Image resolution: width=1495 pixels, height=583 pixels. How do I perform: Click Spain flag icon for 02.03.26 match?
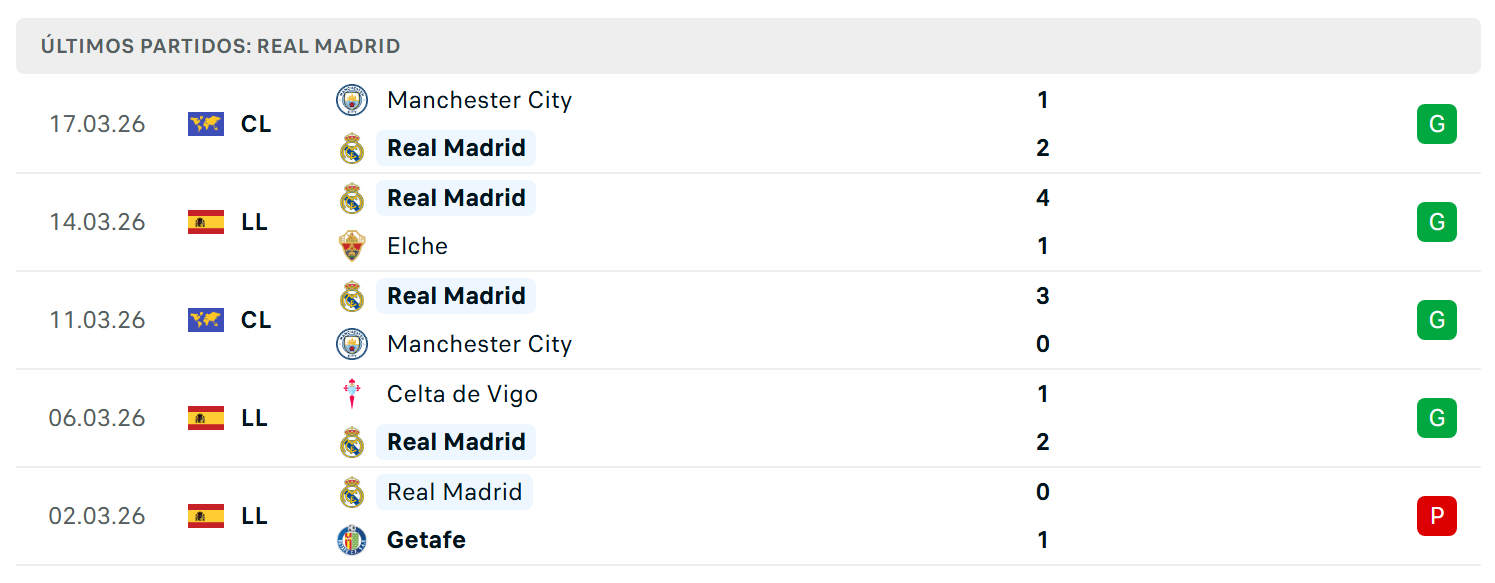(x=206, y=516)
